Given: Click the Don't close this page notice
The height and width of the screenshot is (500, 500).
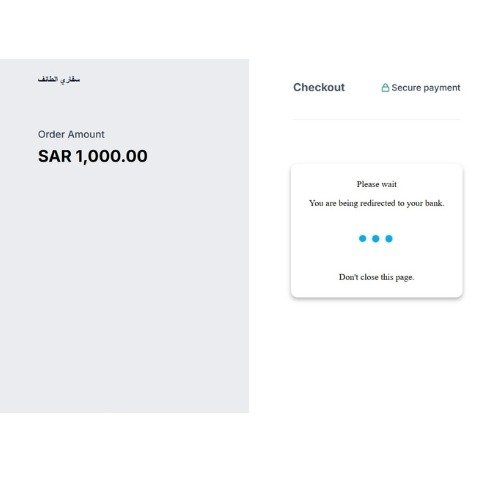Looking at the screenshot, I should 377,277.
